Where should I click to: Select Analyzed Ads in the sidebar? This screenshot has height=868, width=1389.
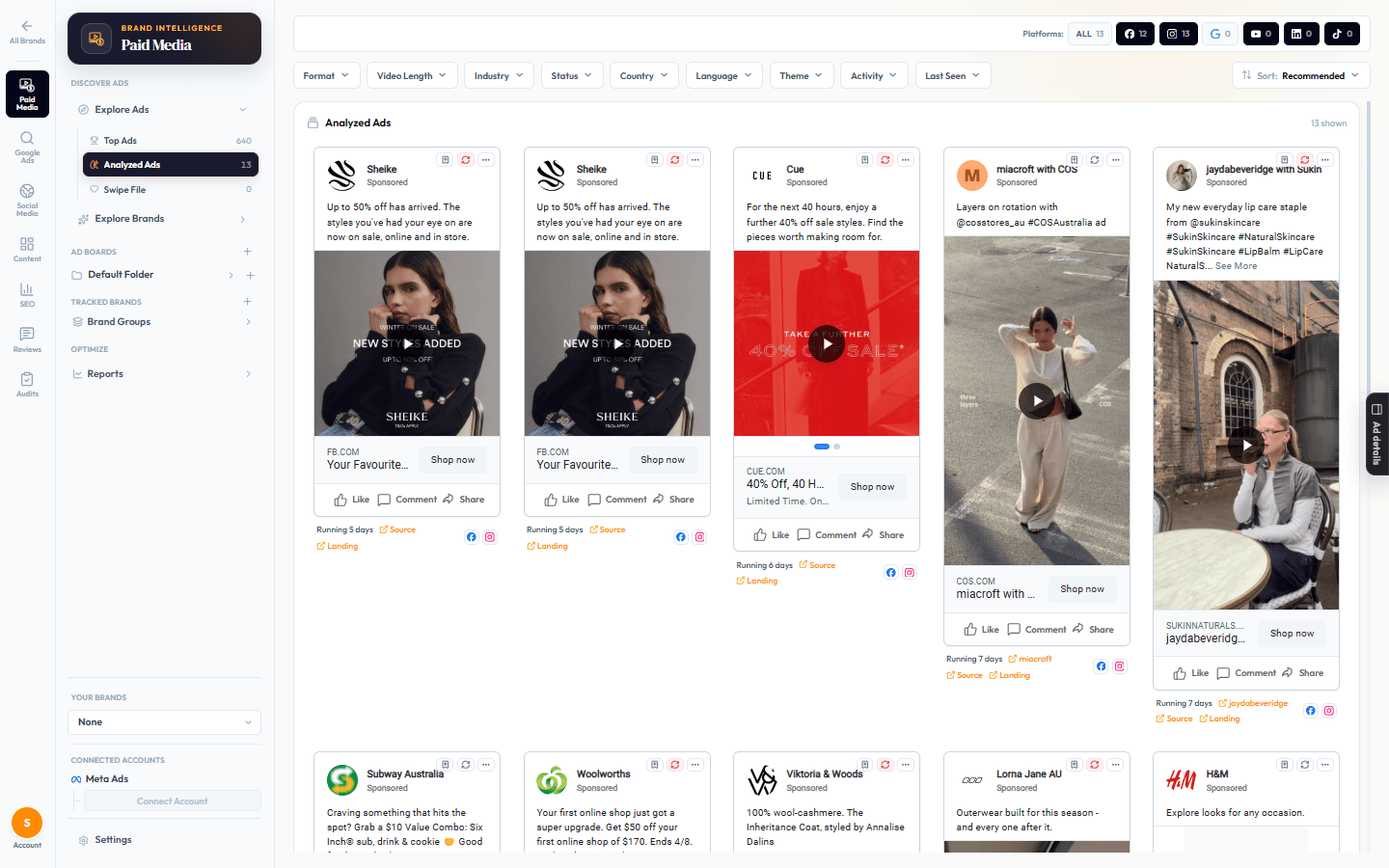point(171,165)
